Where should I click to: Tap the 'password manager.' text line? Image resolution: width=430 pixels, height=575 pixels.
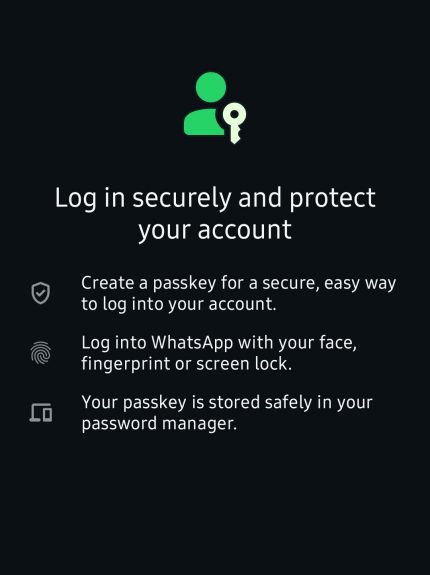click(x=159, y=424)
